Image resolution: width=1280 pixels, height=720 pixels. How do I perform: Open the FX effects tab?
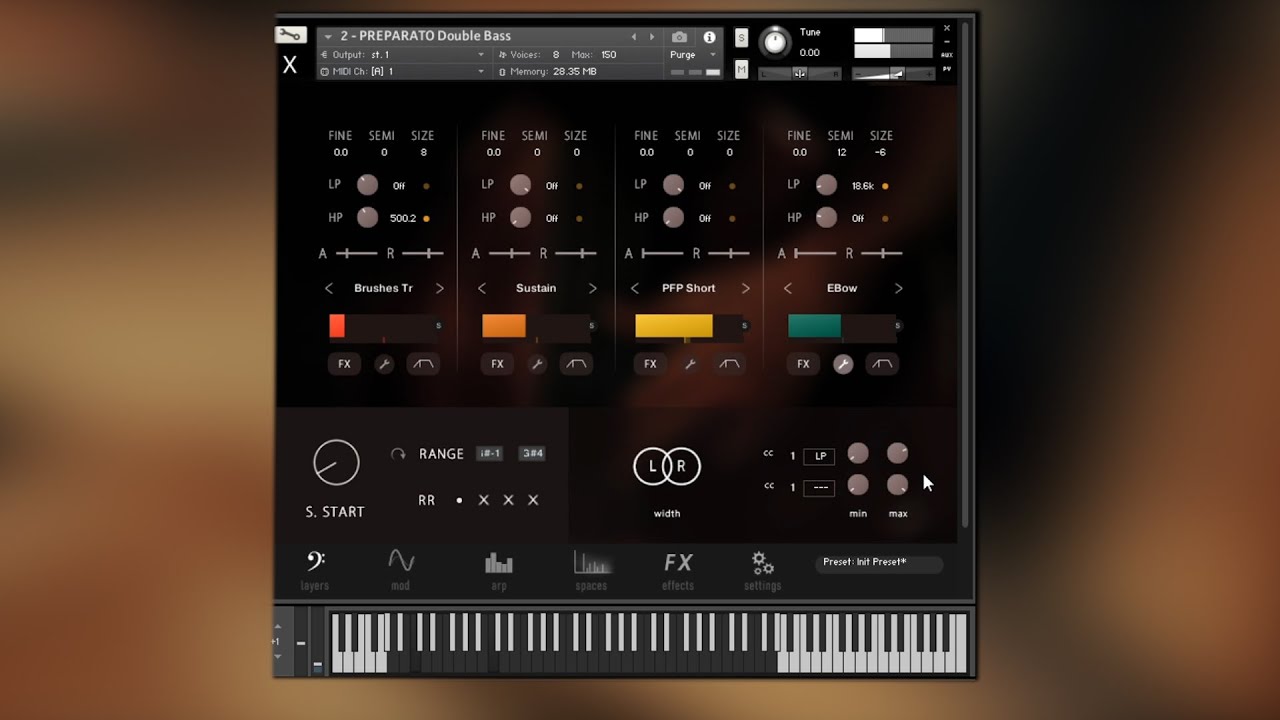pyautogui.click(x=678, y=570)
